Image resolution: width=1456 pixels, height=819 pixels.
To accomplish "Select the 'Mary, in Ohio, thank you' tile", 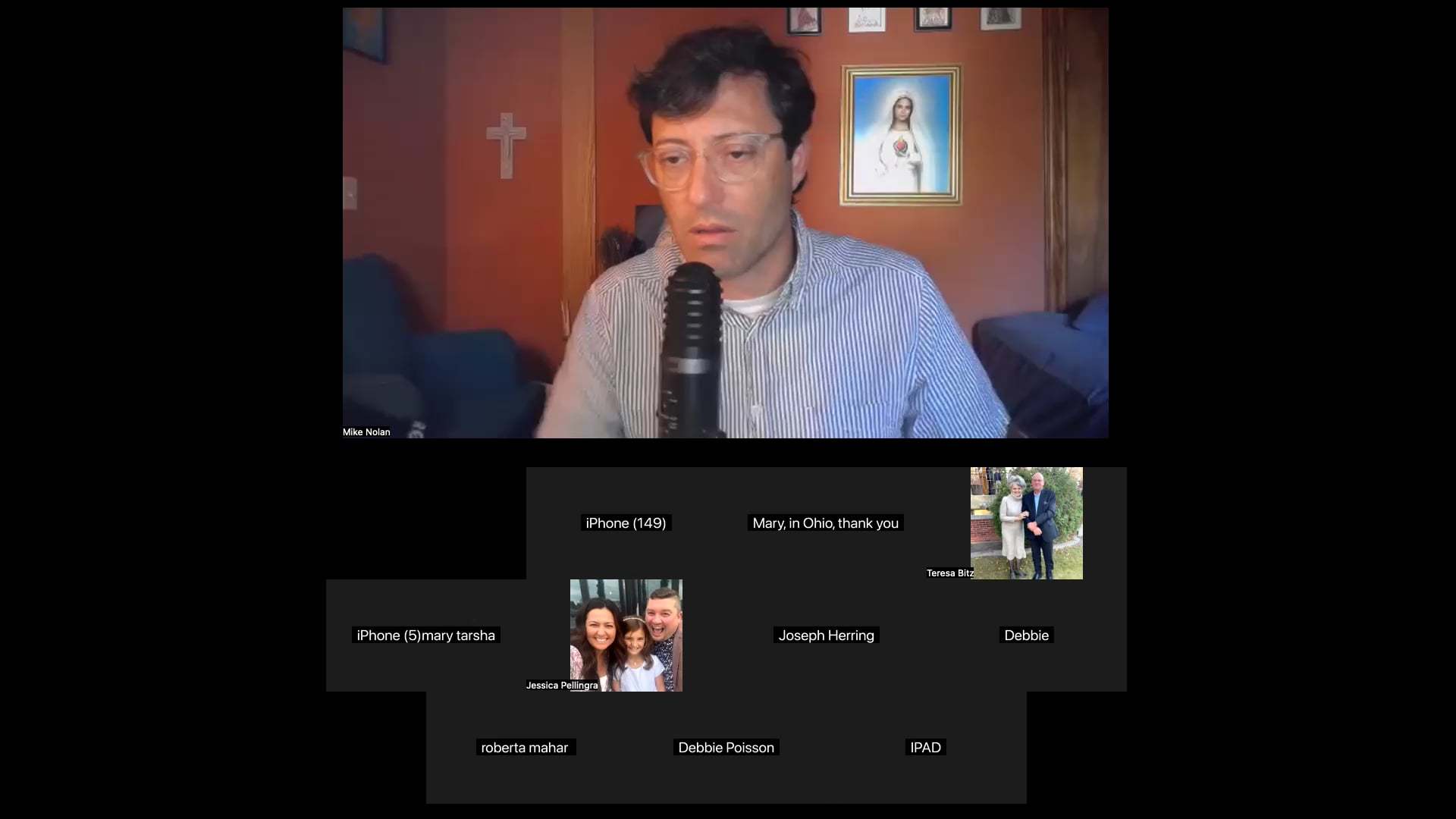I will pos(825,523).
